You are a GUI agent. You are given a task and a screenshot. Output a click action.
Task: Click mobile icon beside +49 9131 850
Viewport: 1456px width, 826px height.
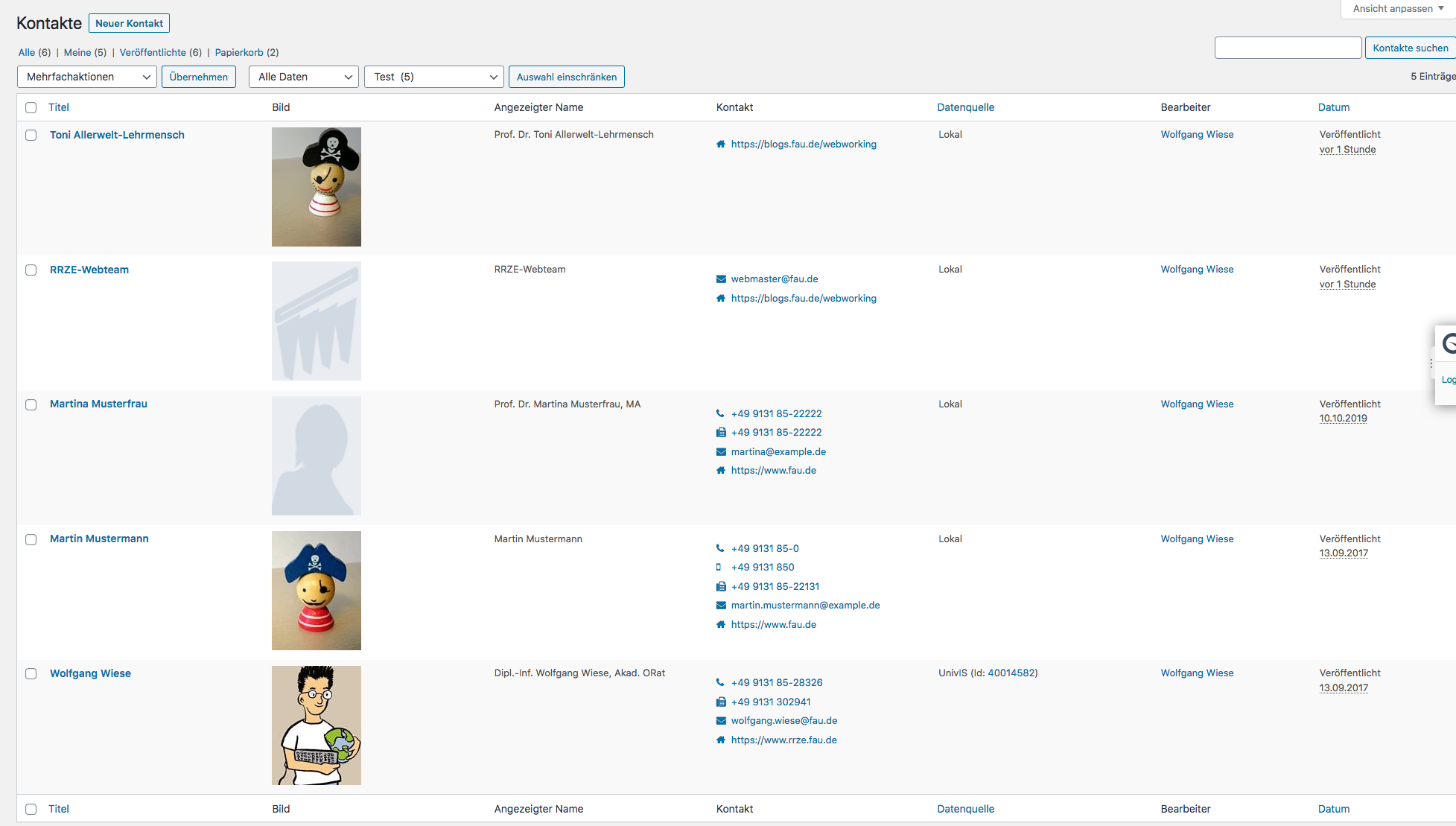click(x=719, y=568)
